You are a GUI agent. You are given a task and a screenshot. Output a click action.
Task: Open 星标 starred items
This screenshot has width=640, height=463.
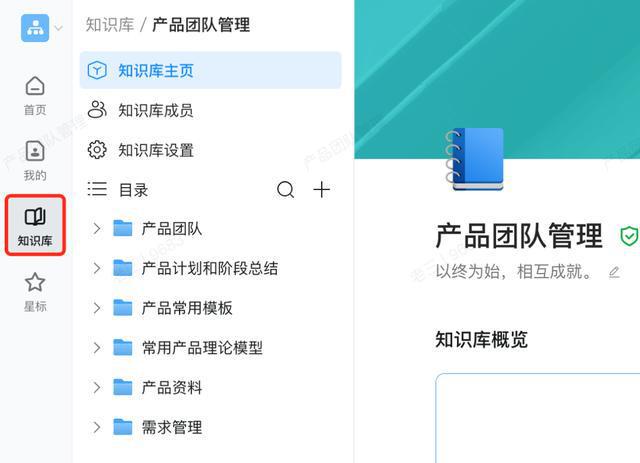click(x=35, y=292)
